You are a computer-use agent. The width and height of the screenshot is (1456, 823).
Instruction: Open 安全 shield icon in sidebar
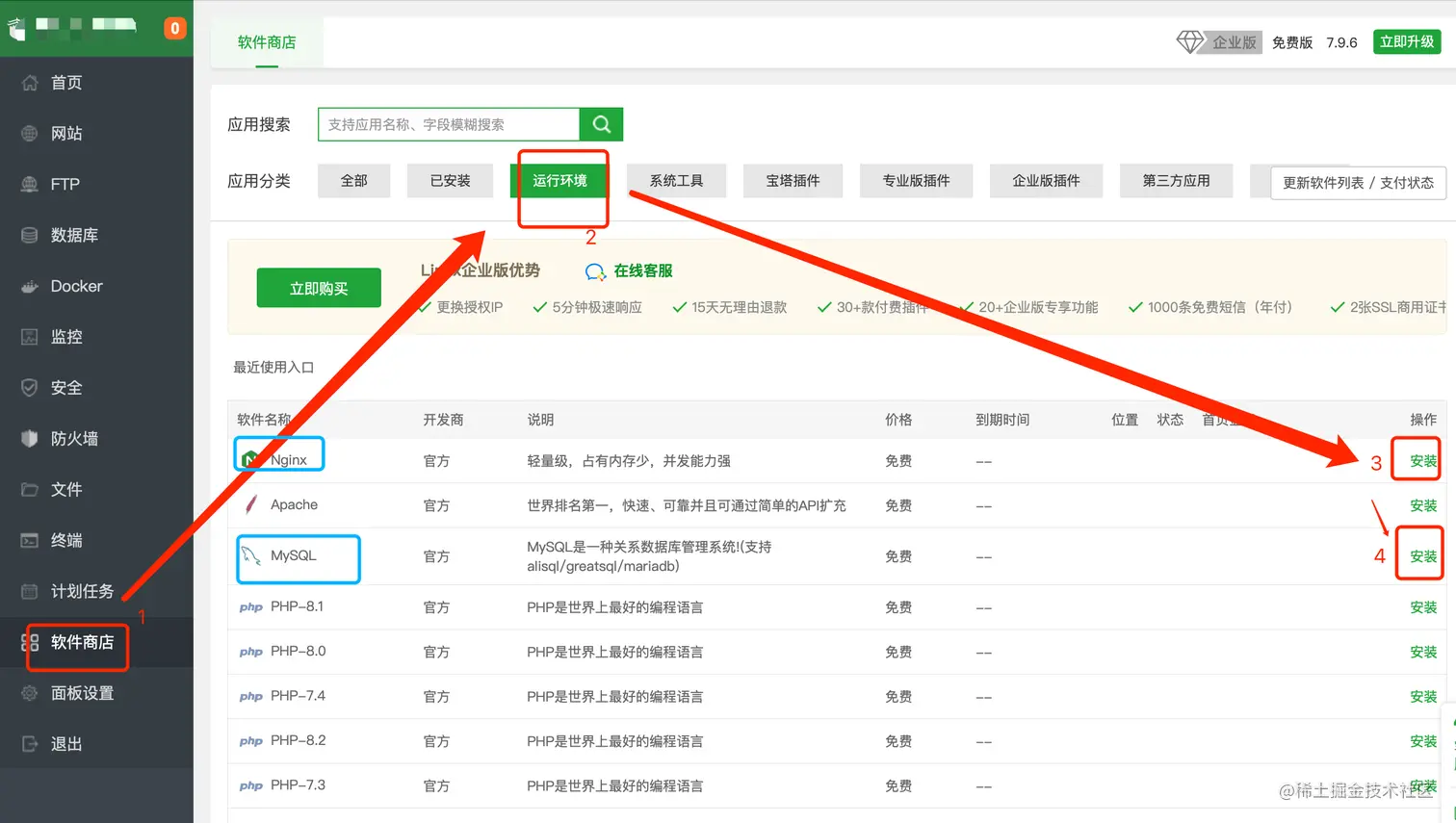pyautogui.click(x=30, y=388)
